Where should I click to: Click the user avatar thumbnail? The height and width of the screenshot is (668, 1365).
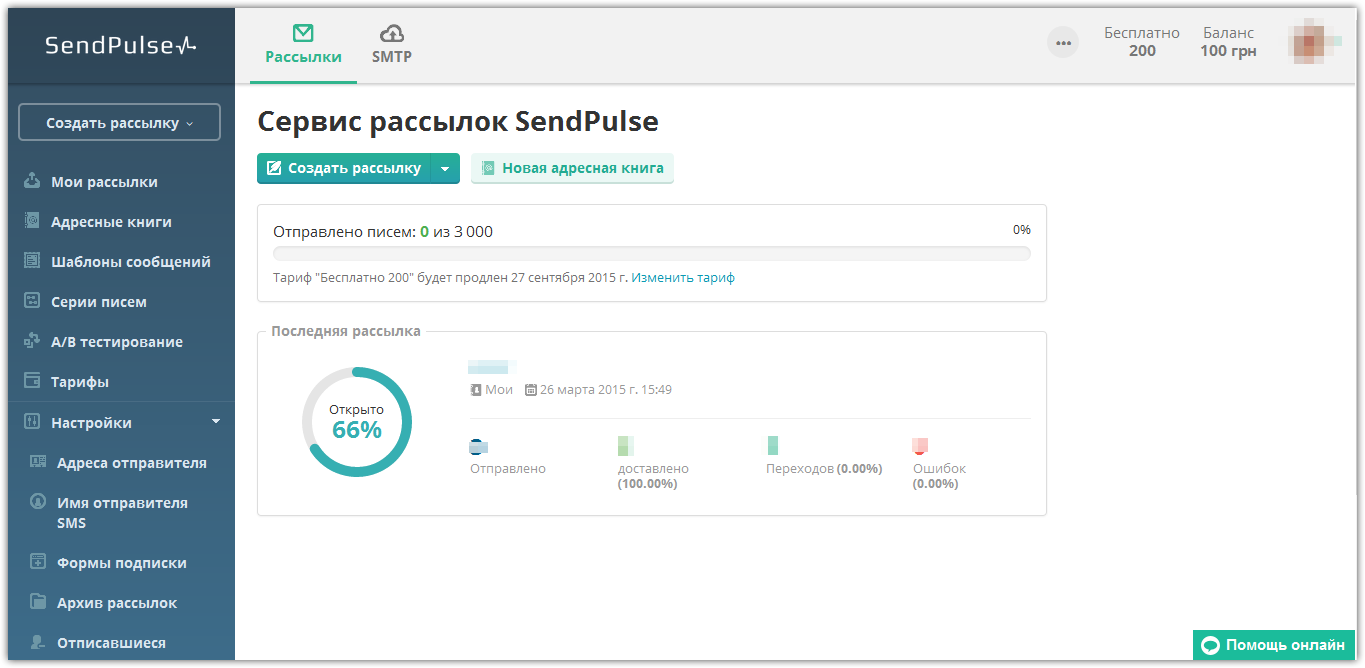[1315, 42]
